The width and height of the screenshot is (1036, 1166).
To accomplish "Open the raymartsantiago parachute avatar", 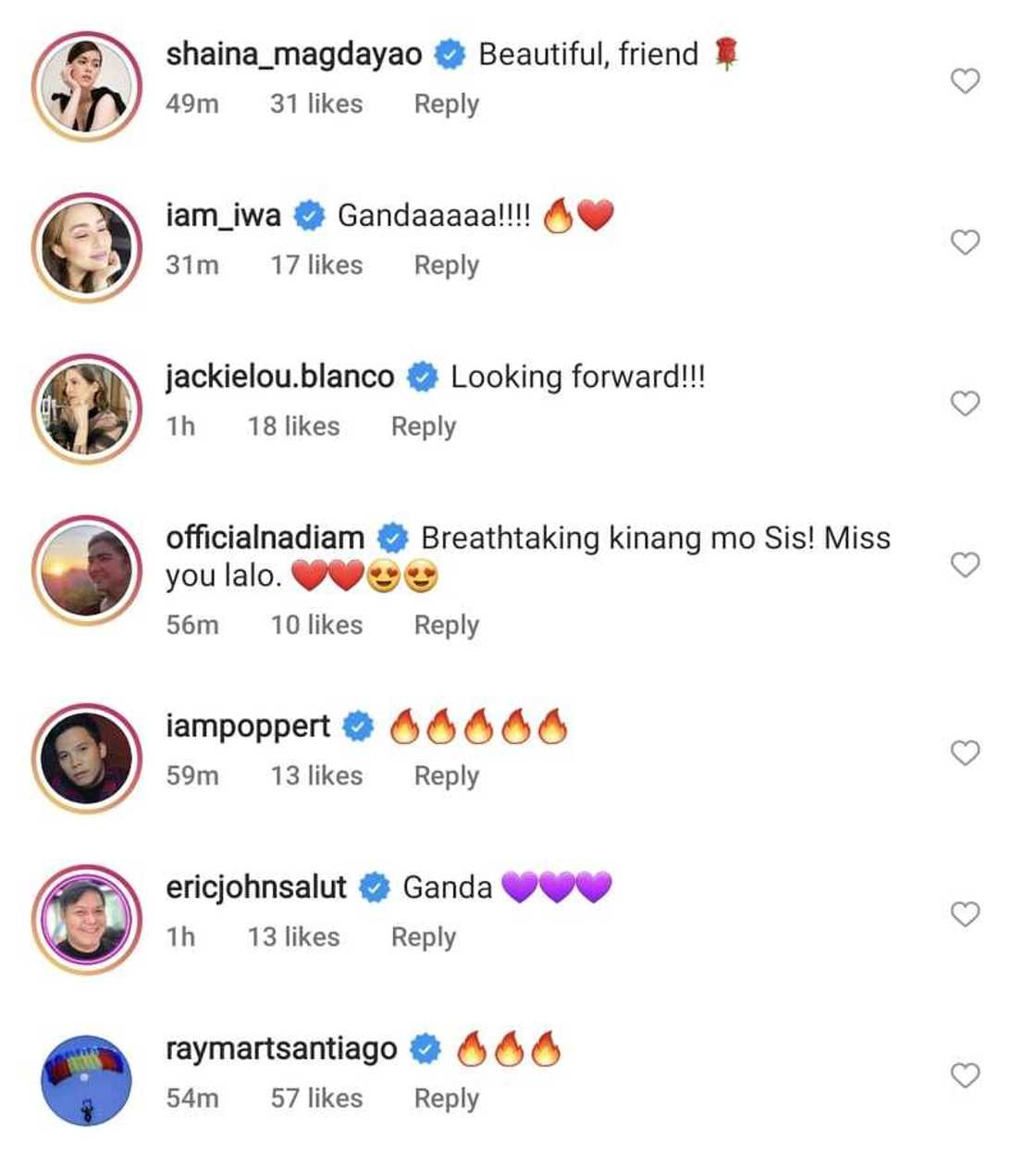I will [87, 1080].
